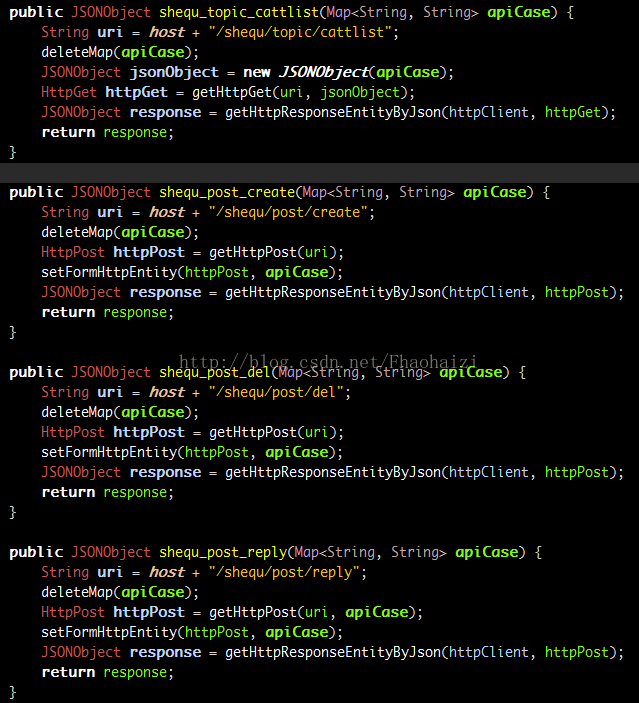Click the getHttpGet method call
The image size is (639, 703).
pos(232,92)
